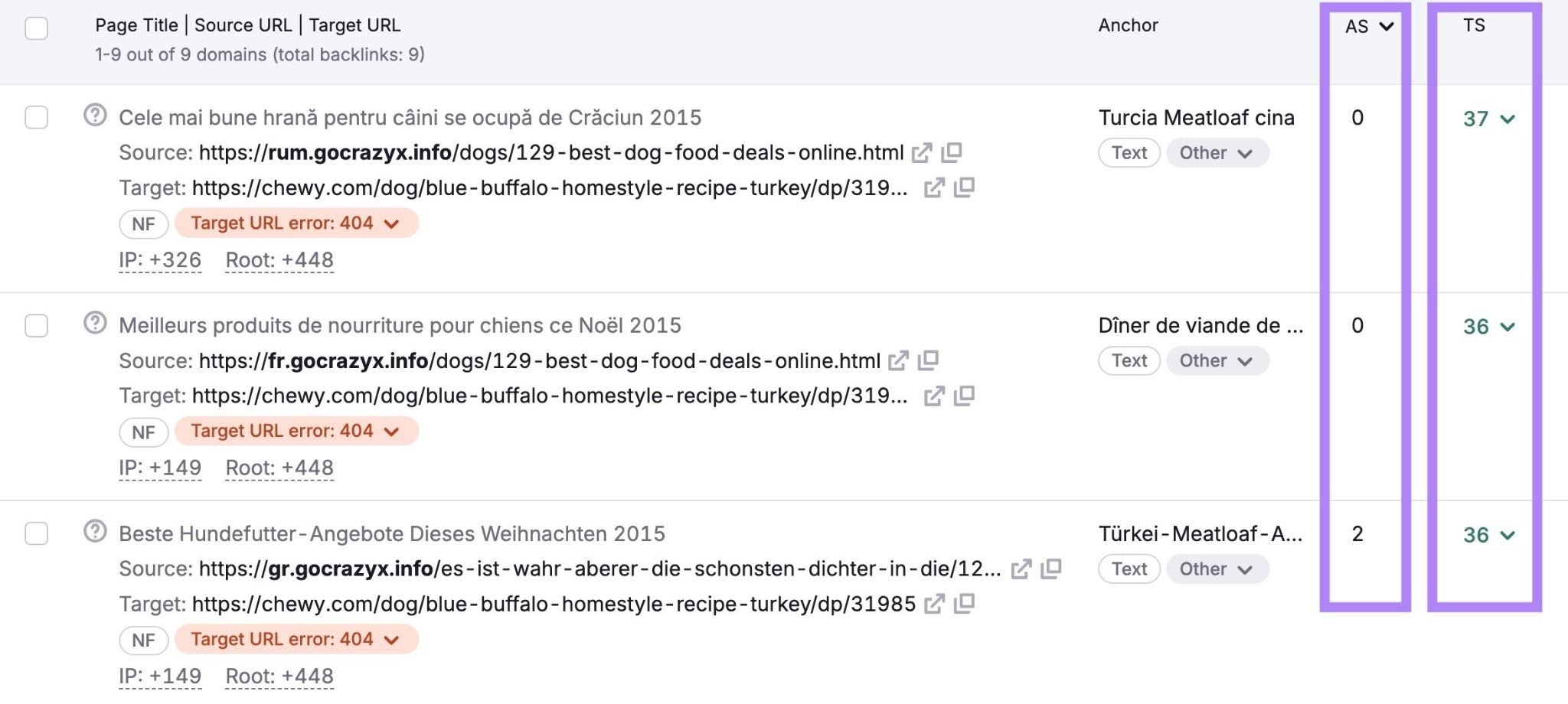Select the checkbox for the Romanian backlink row

[34, 116]
